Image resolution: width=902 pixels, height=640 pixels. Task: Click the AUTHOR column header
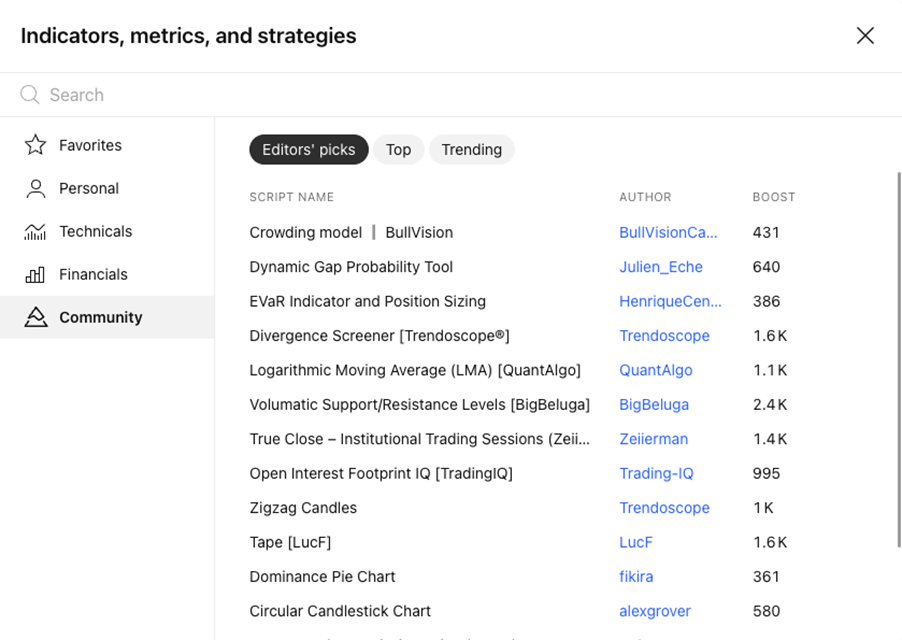[x=645, y=197]
